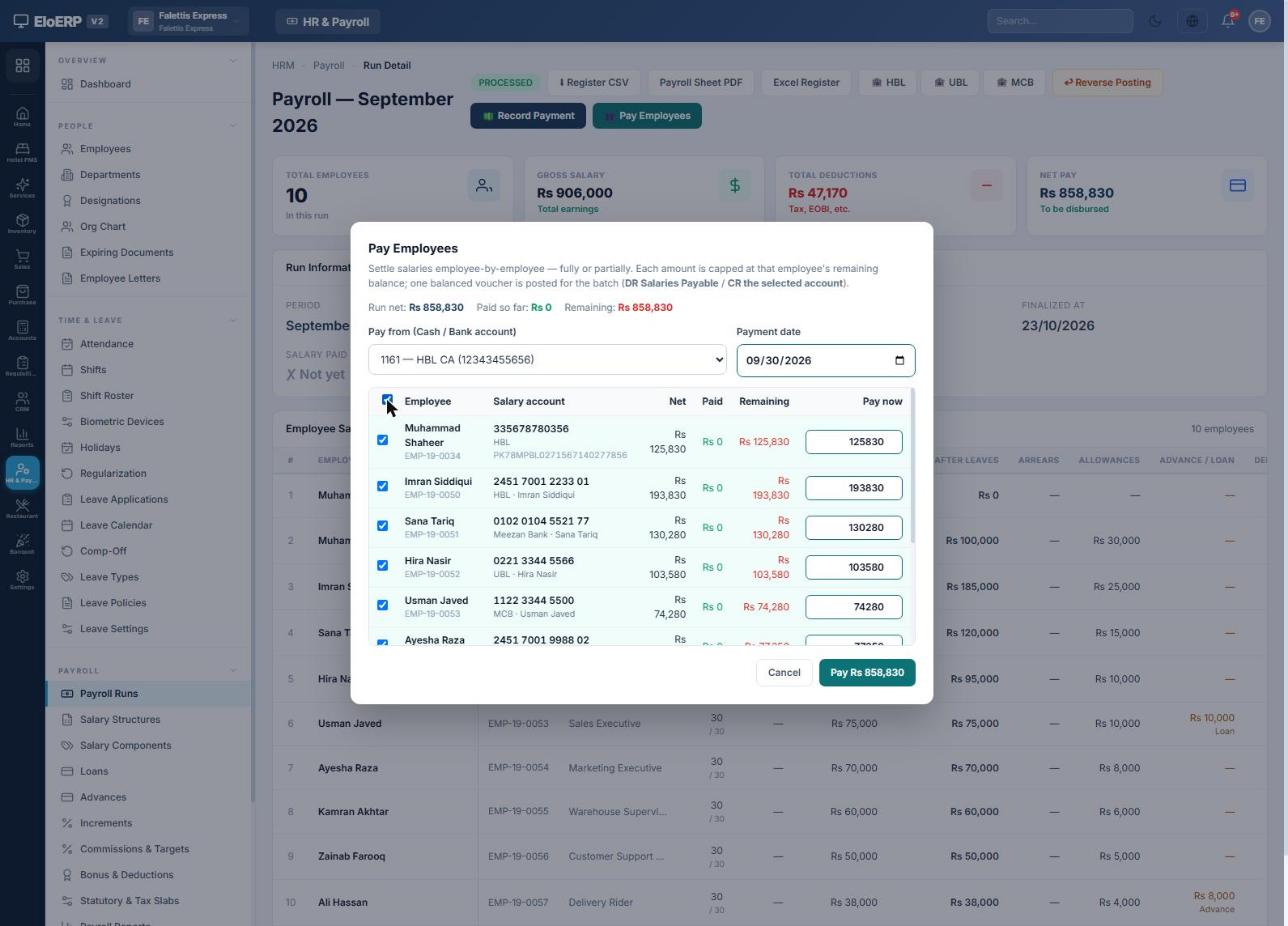Click the Reverse Posting button
The height and width of the screenshot is (926, 1288).
pos(1107,83)
